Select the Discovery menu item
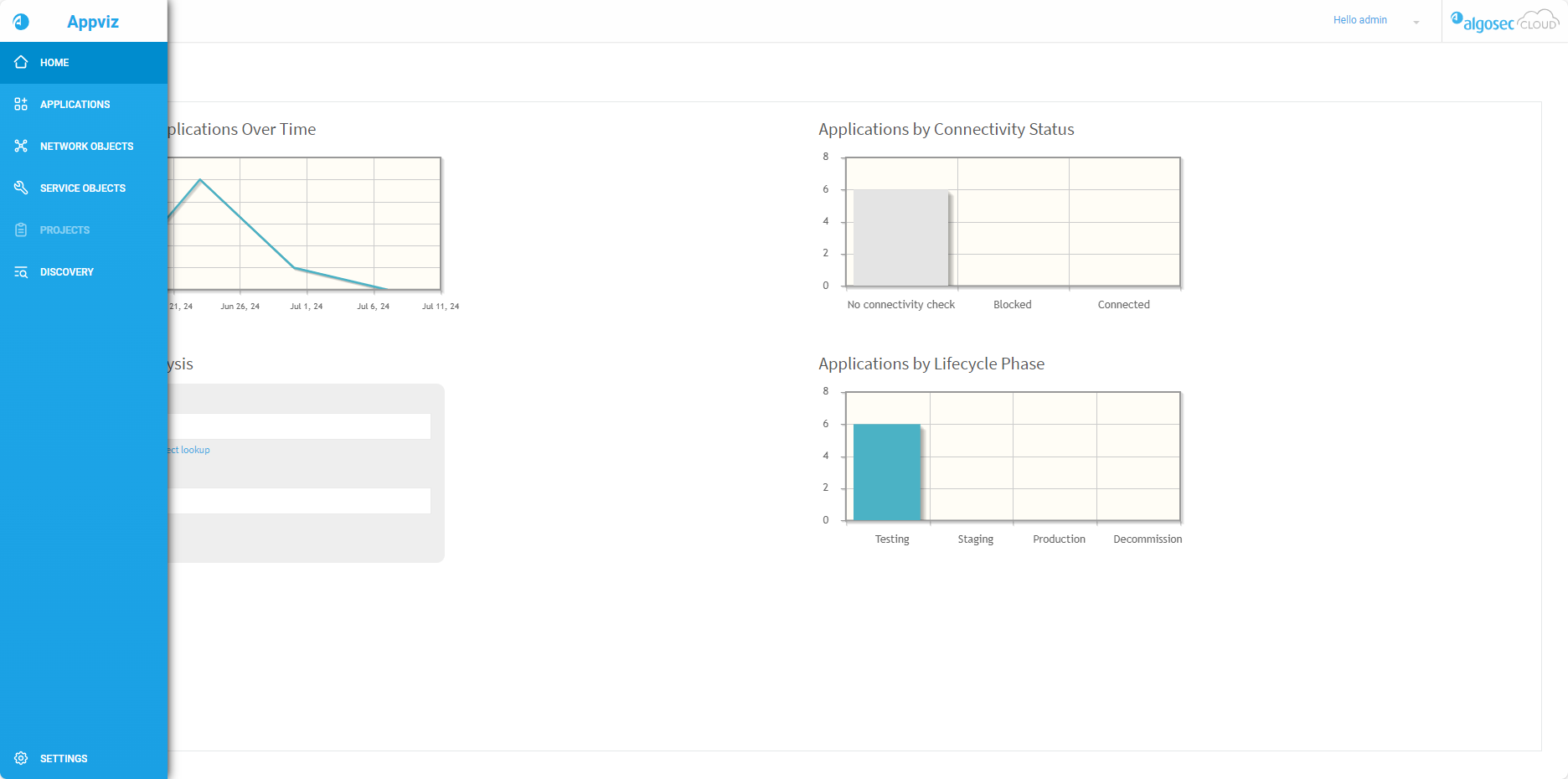 pos(67,272)
